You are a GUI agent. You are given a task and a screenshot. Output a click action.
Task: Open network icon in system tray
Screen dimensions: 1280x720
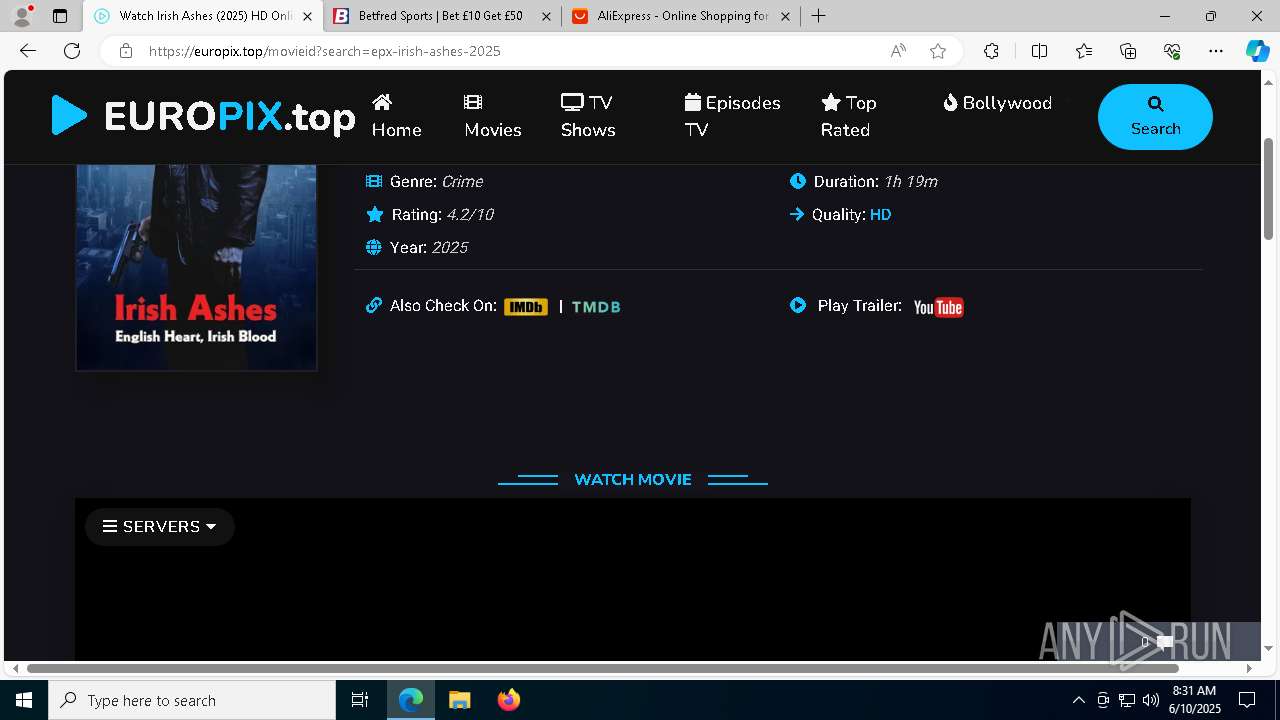click(1127, 700)
